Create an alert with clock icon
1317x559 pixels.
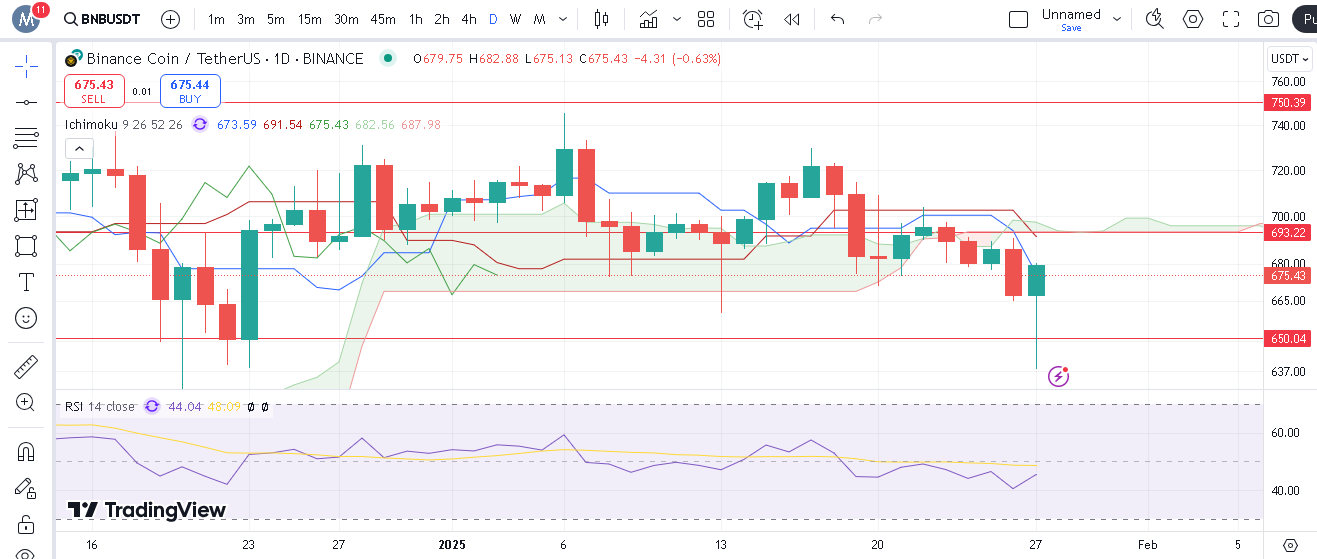pyautogui.click(x=753, y=19)
